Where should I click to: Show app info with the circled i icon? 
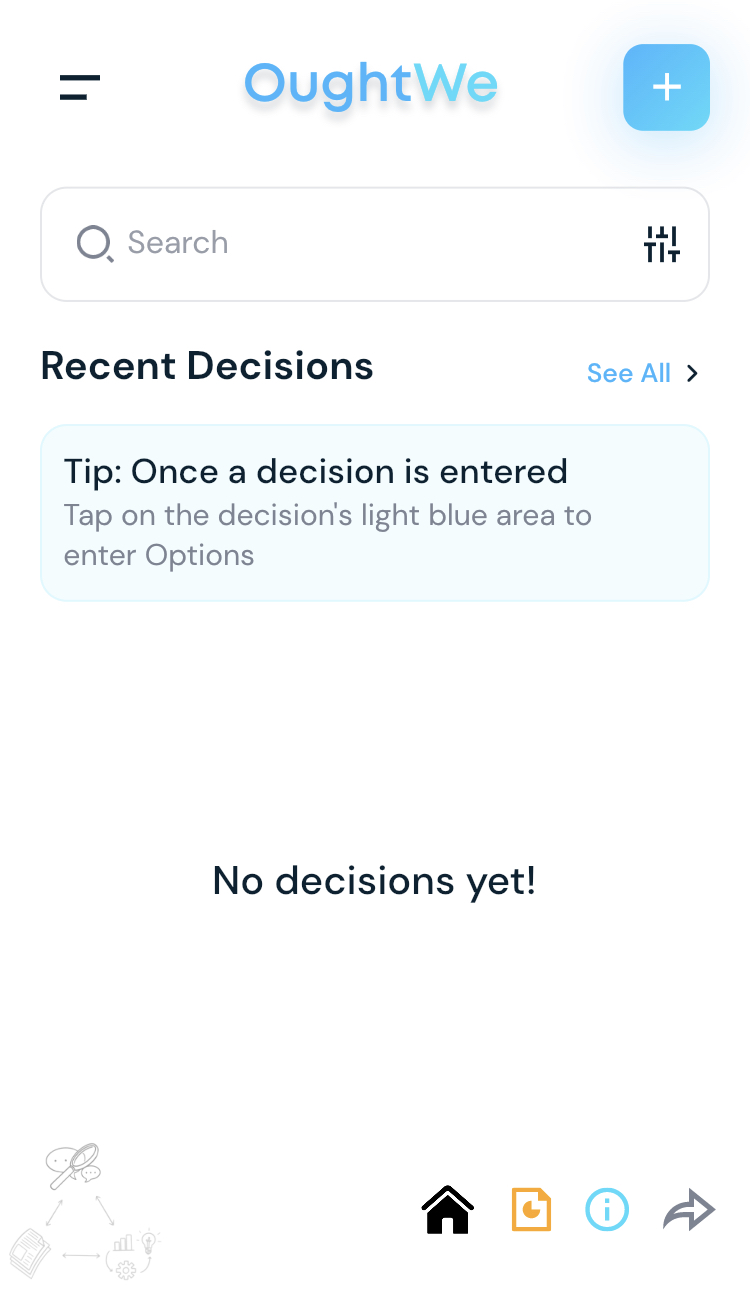607,1210
